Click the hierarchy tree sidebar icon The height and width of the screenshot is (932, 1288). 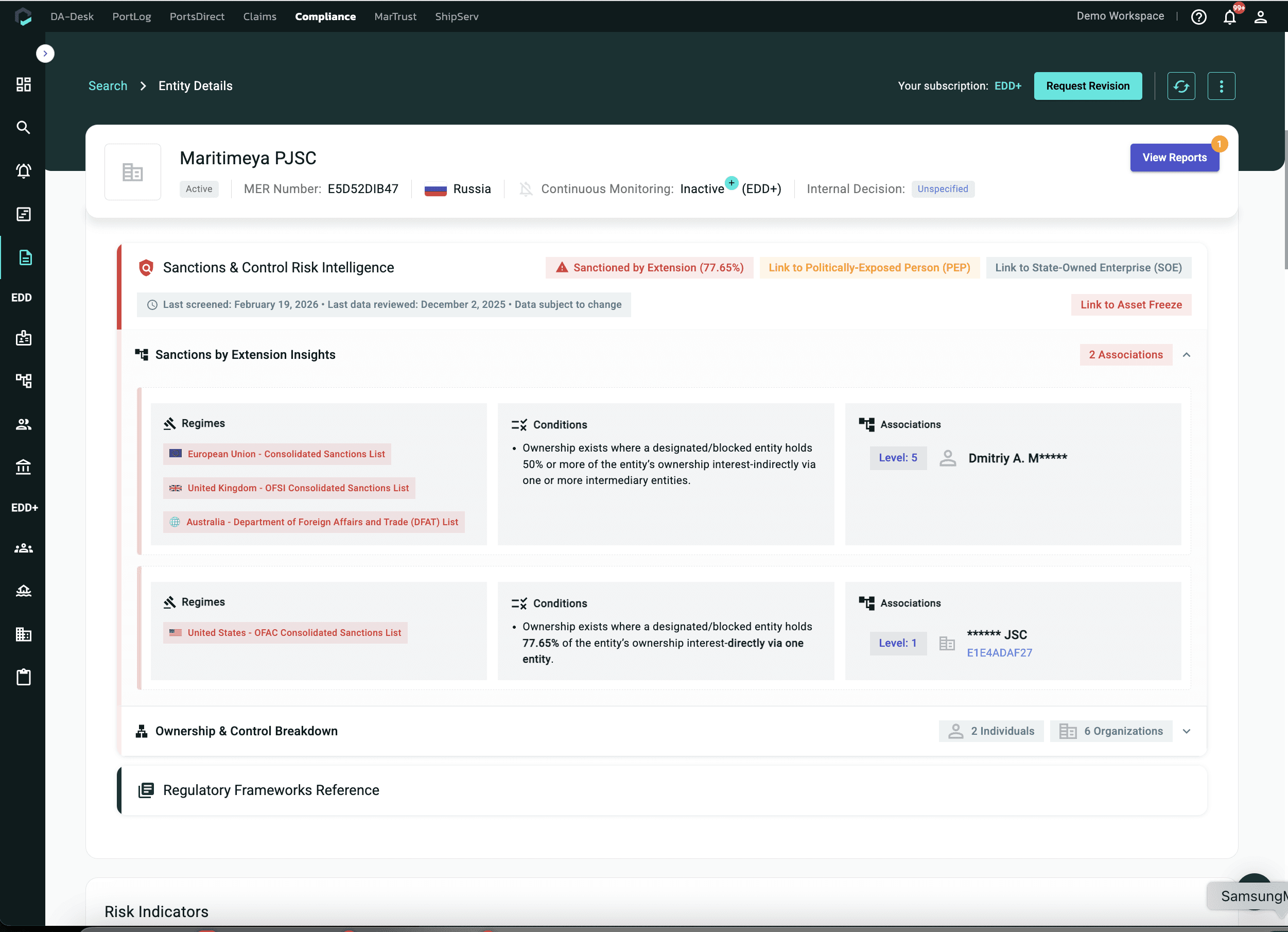coord(23,381)
